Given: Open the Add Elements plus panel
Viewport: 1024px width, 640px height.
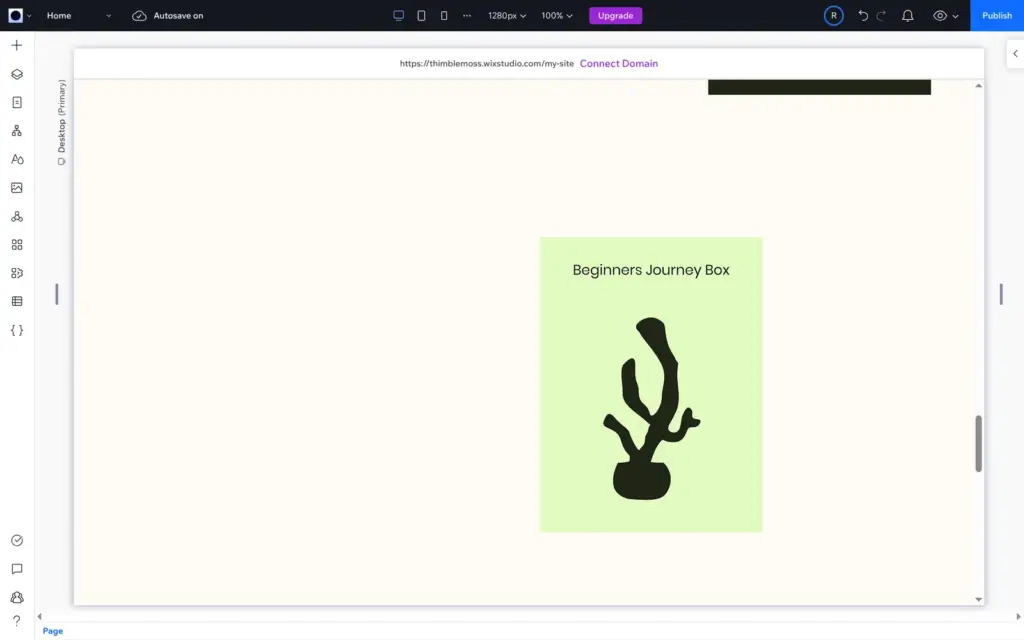Looking at the screenshot, I should click(x=17, y=45).
